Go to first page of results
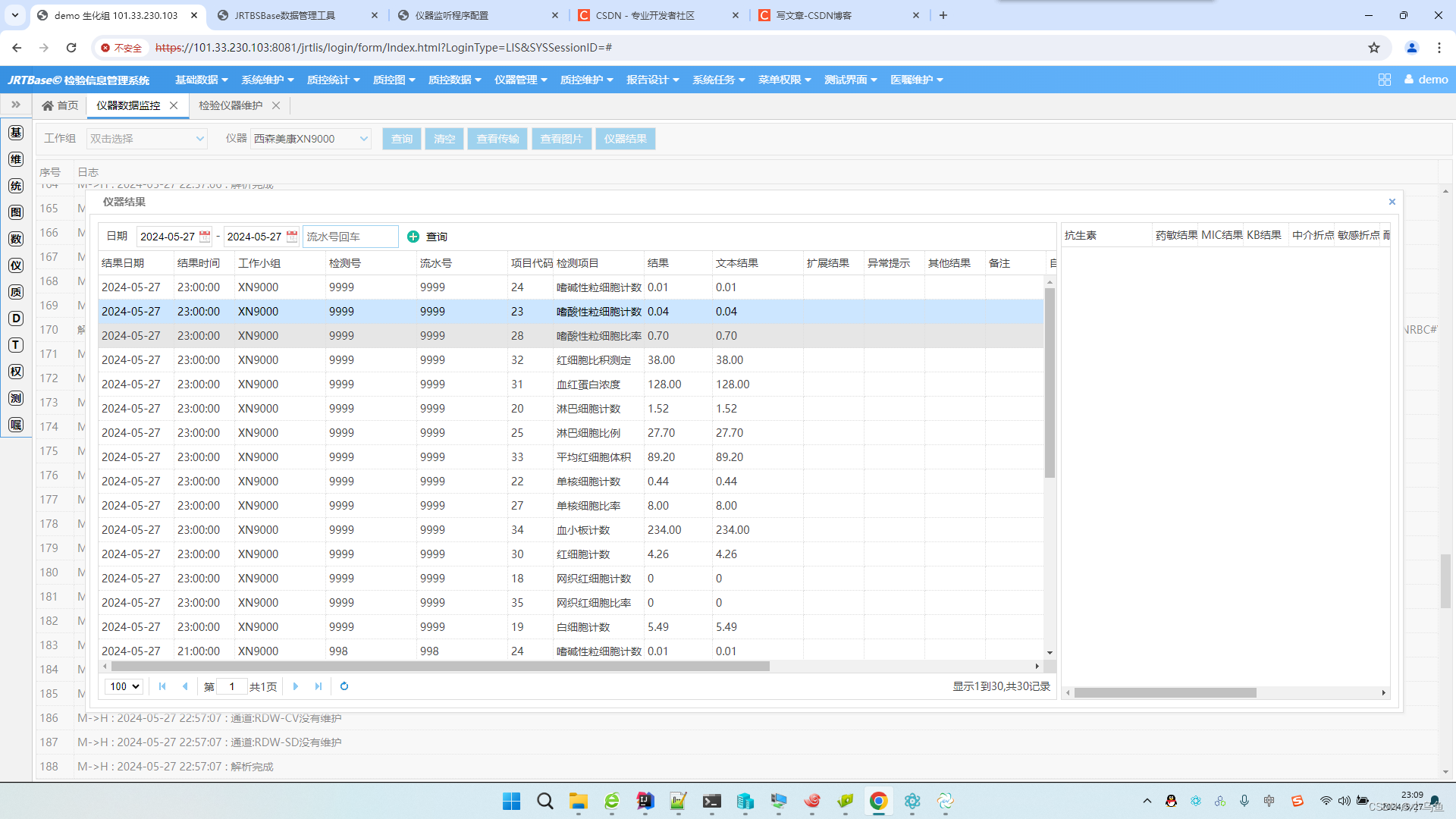The height and width of the screenshot is (819, 1456). [162, 686]
